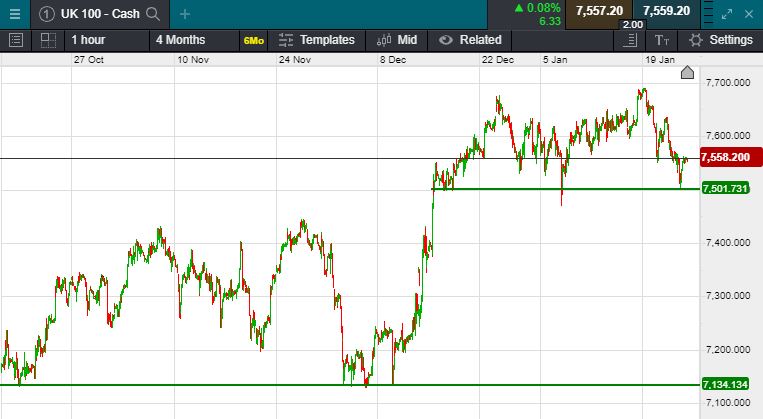Image resolution: width=763 pixels, height=419 pixels.
Task: Open the text size tool
Action: point(662,40)
